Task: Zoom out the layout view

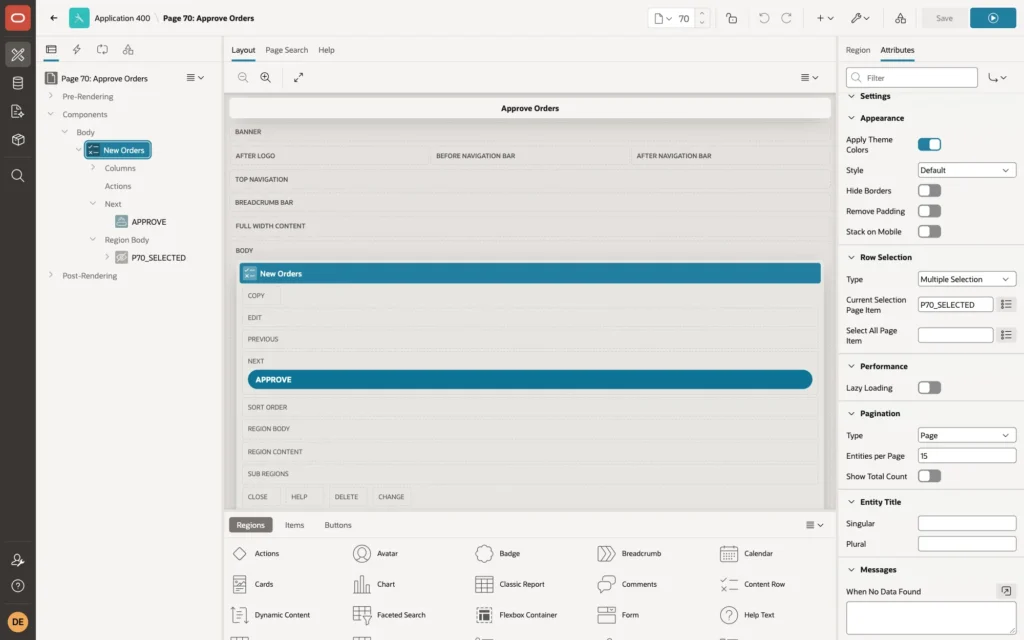Action: click(x=243, y=77)
